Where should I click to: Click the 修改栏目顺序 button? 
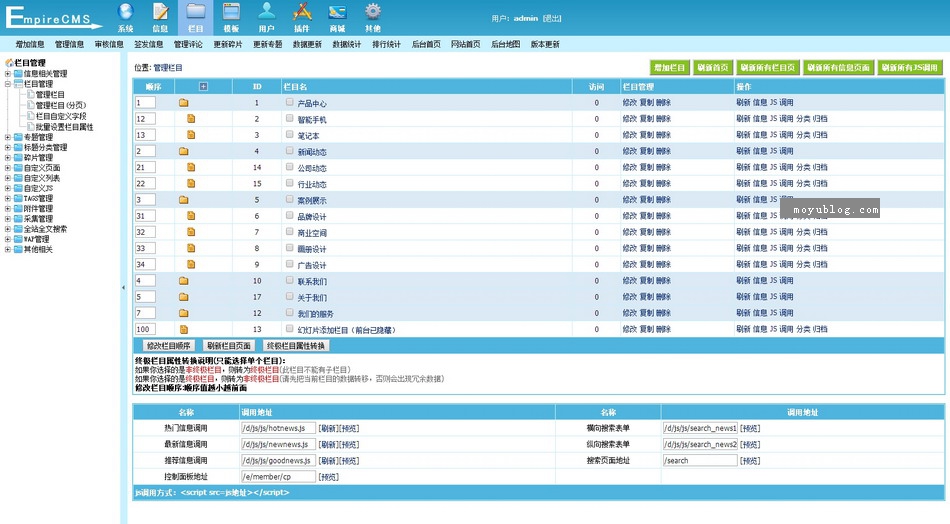pyautogui.click(x=168, y=346)
